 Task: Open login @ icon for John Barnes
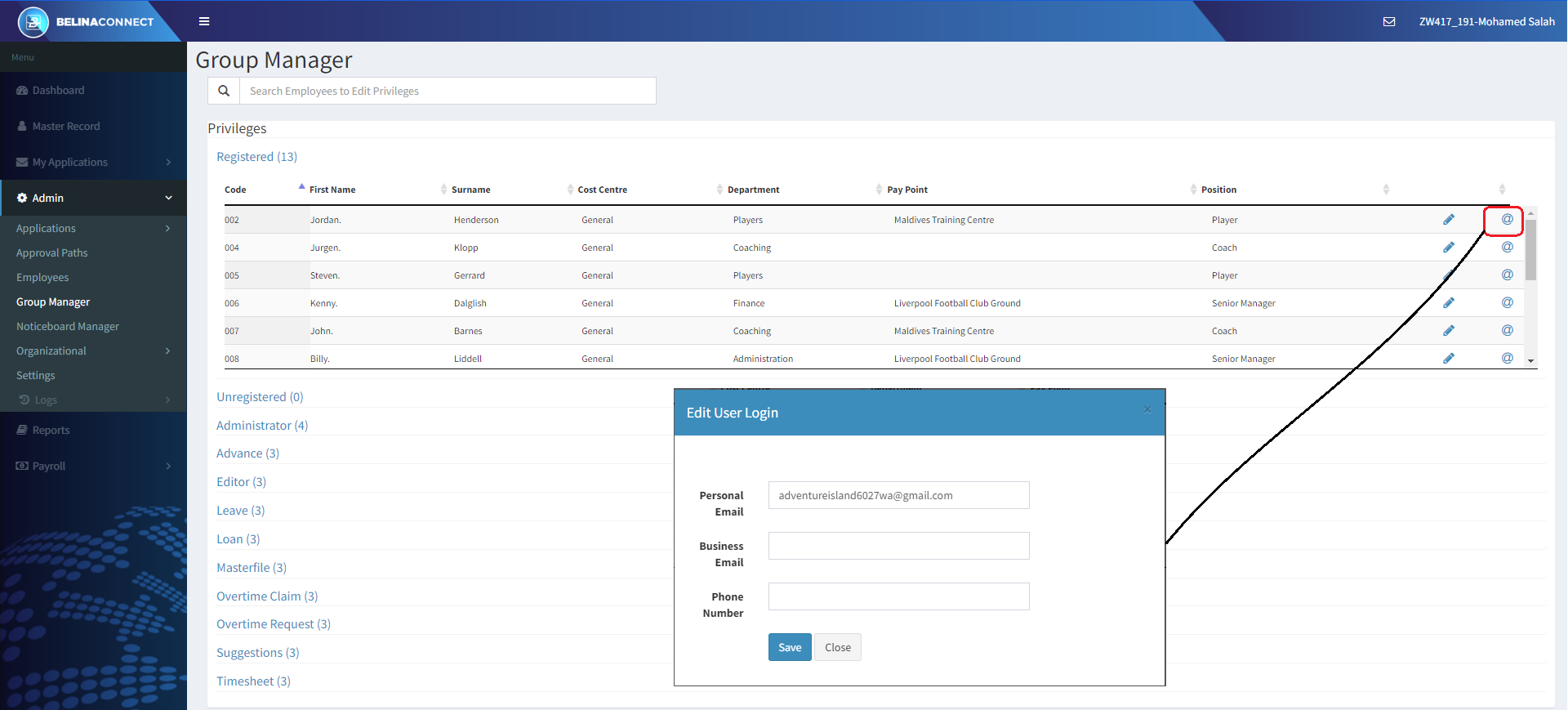point(1507,330)
